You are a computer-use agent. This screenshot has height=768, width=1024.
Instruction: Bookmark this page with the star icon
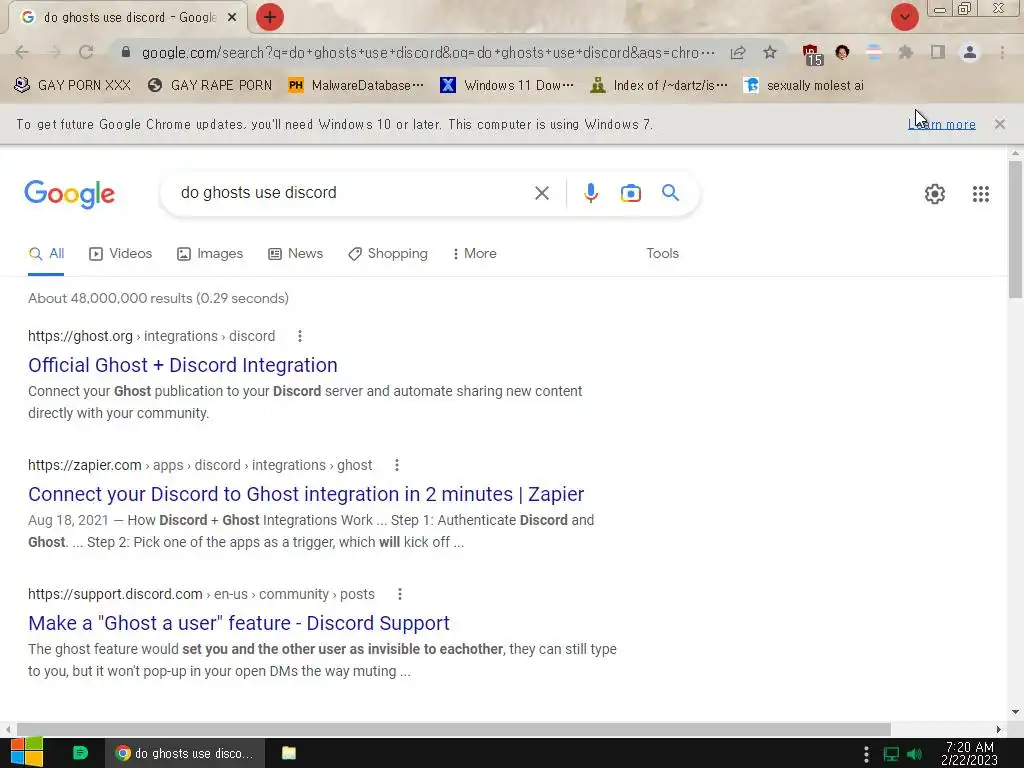point(770,52)
